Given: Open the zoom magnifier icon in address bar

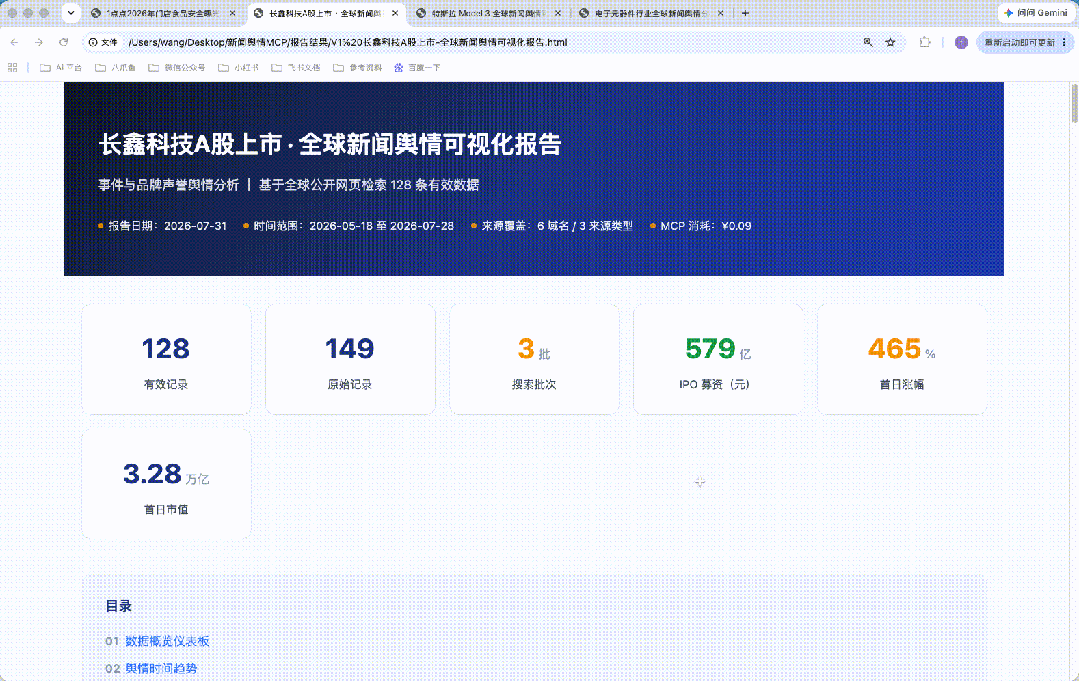Looking at the screenshot, I should coord(868,43).
